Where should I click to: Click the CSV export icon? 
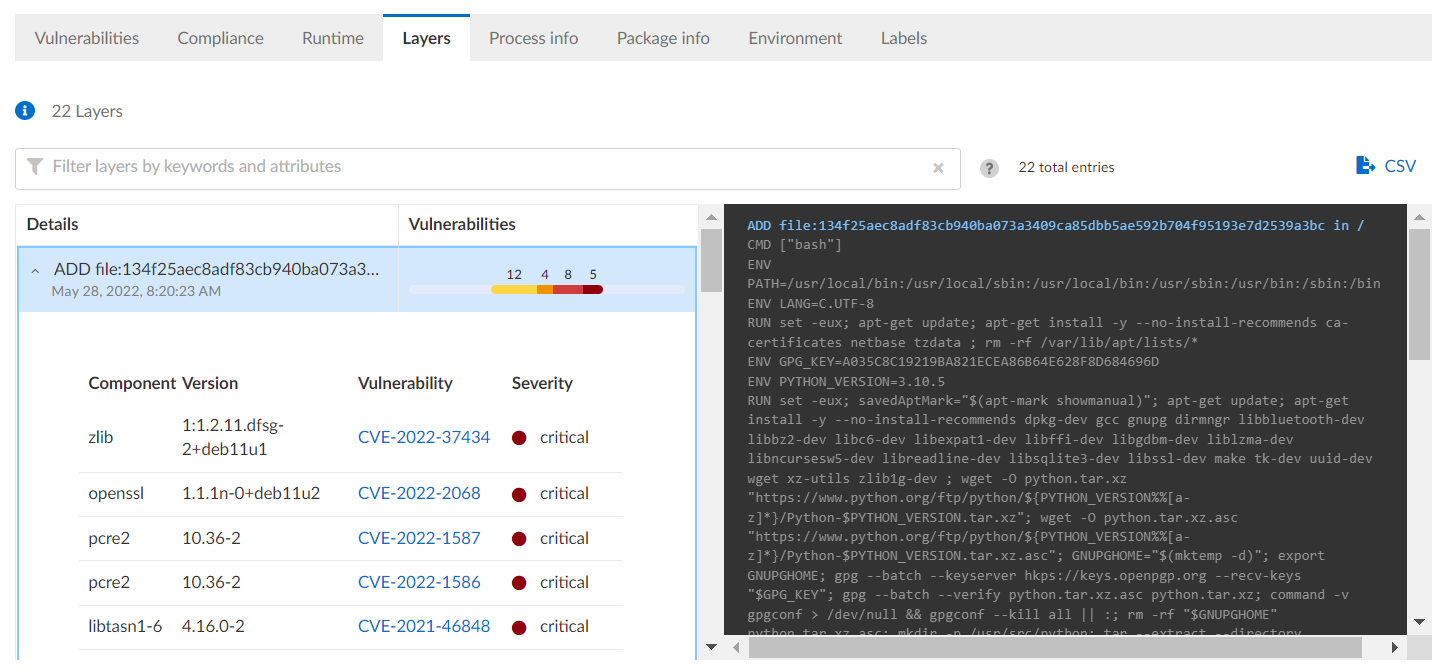pyautogui.click(x=1365, y=165)
